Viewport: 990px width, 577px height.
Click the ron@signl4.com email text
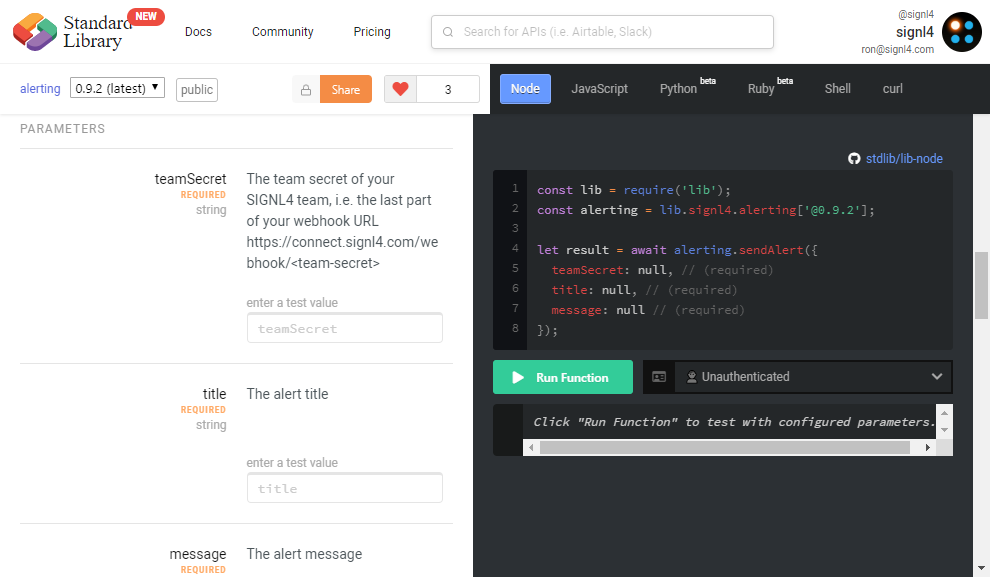coord(897,49)
